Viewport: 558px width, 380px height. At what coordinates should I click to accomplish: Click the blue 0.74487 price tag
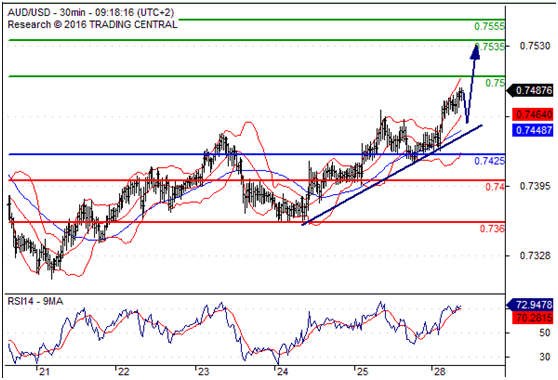coord(533,130)
